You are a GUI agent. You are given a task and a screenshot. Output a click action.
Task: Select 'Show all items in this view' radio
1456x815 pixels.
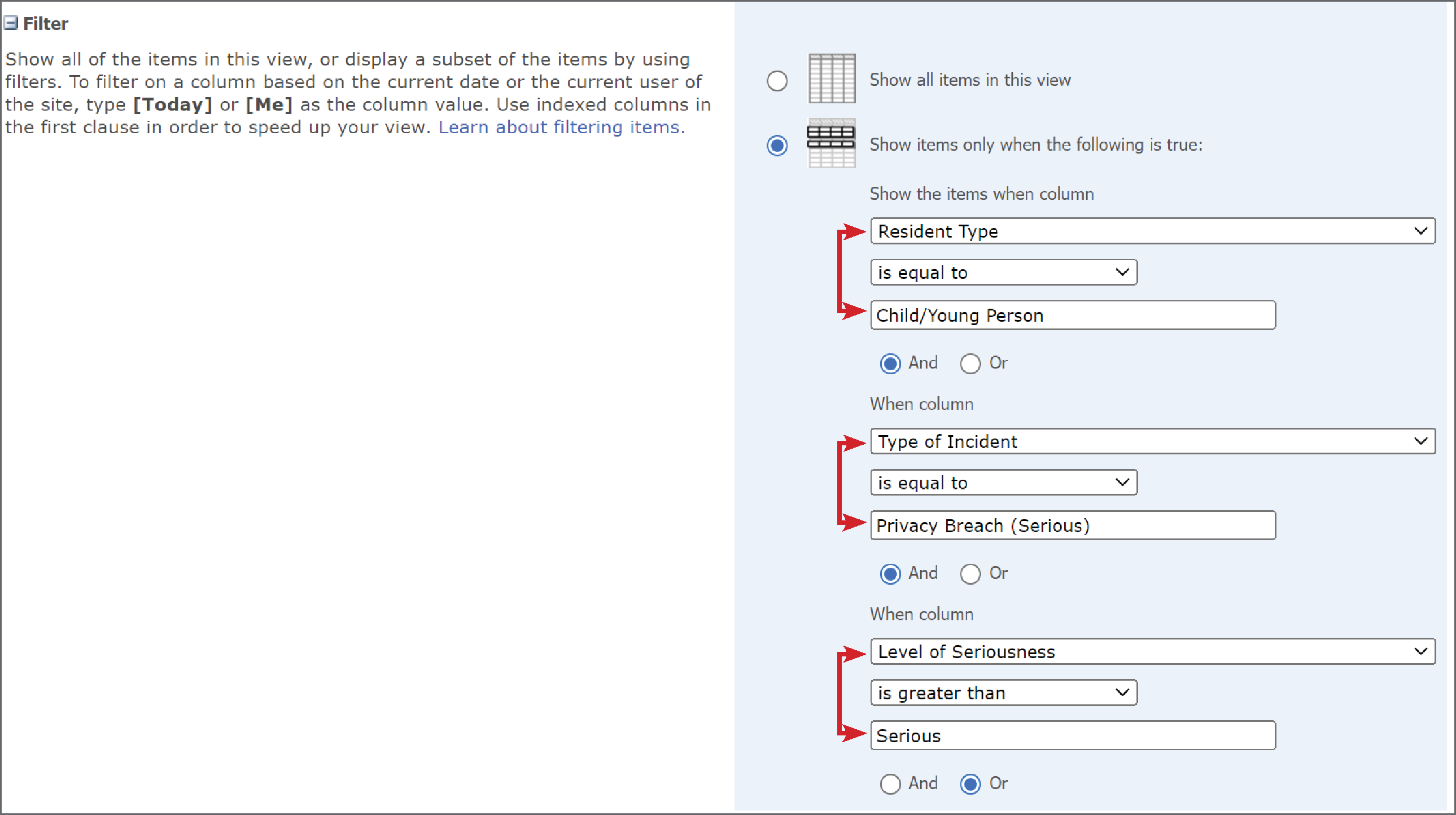coord(777,81)
